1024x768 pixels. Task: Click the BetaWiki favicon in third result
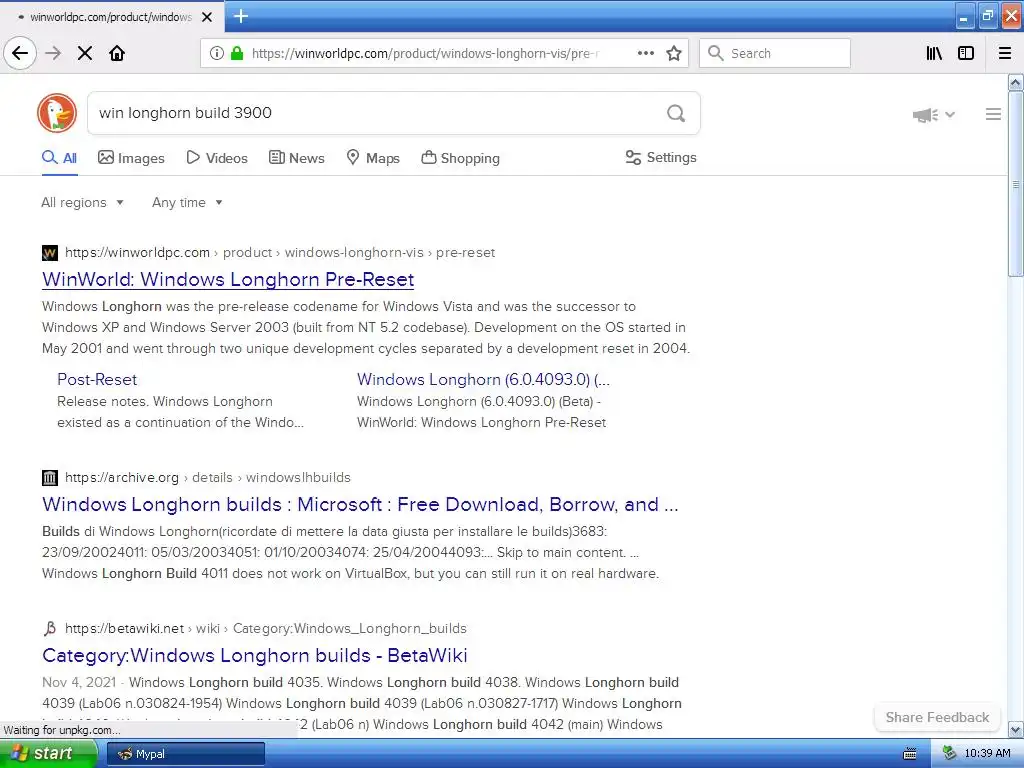point(50,628)
